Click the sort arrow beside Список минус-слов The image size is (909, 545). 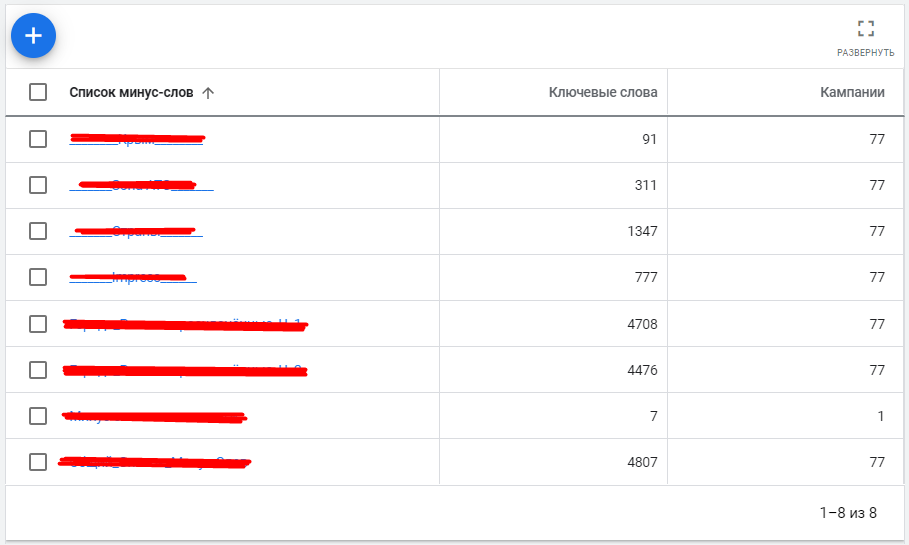point(208,93)
